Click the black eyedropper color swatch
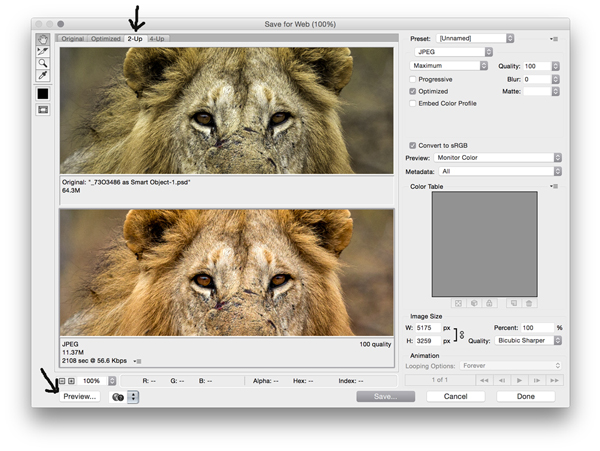 (x=43, y=93)
